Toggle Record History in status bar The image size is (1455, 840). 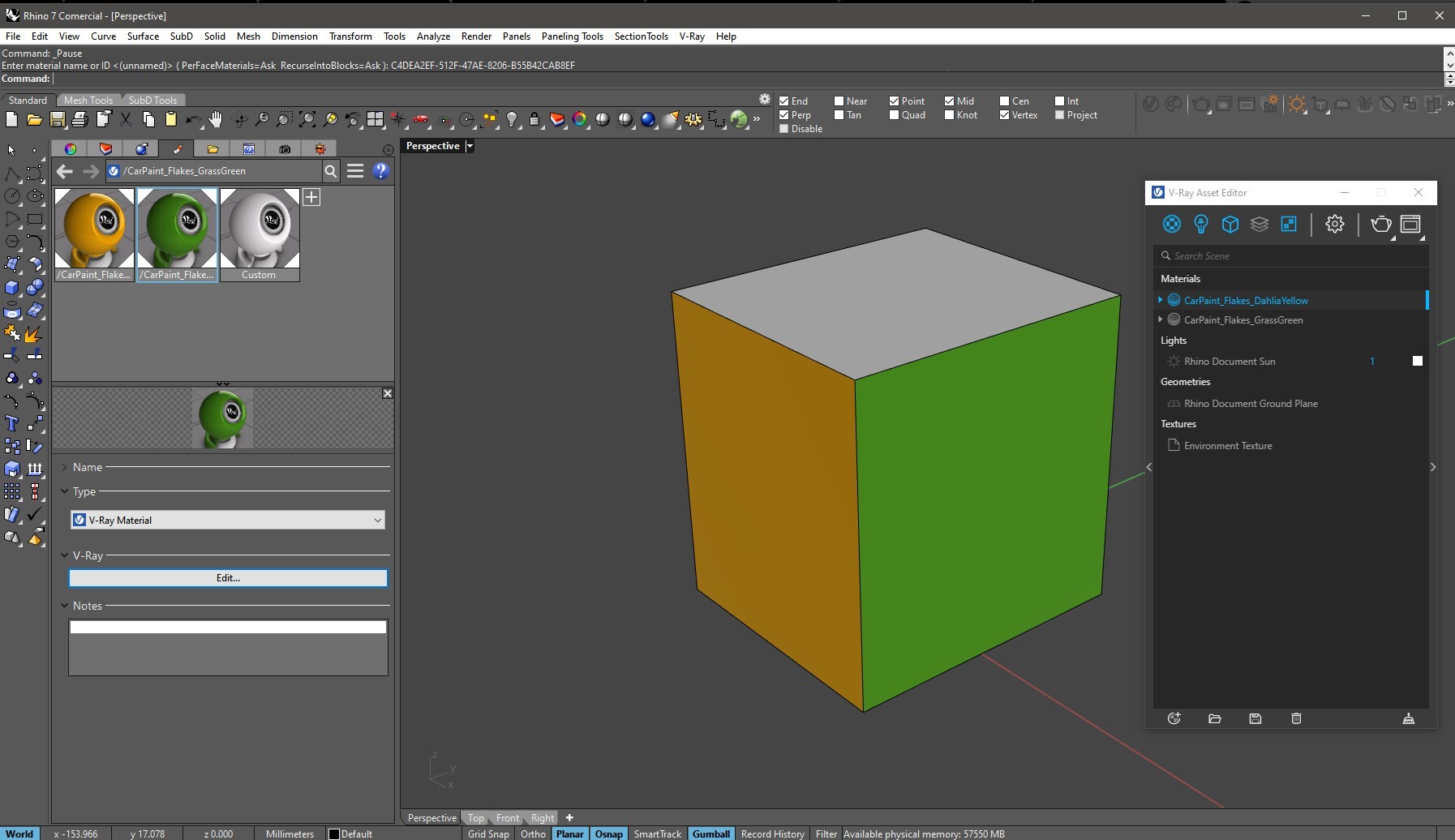(x=773, y=834)
